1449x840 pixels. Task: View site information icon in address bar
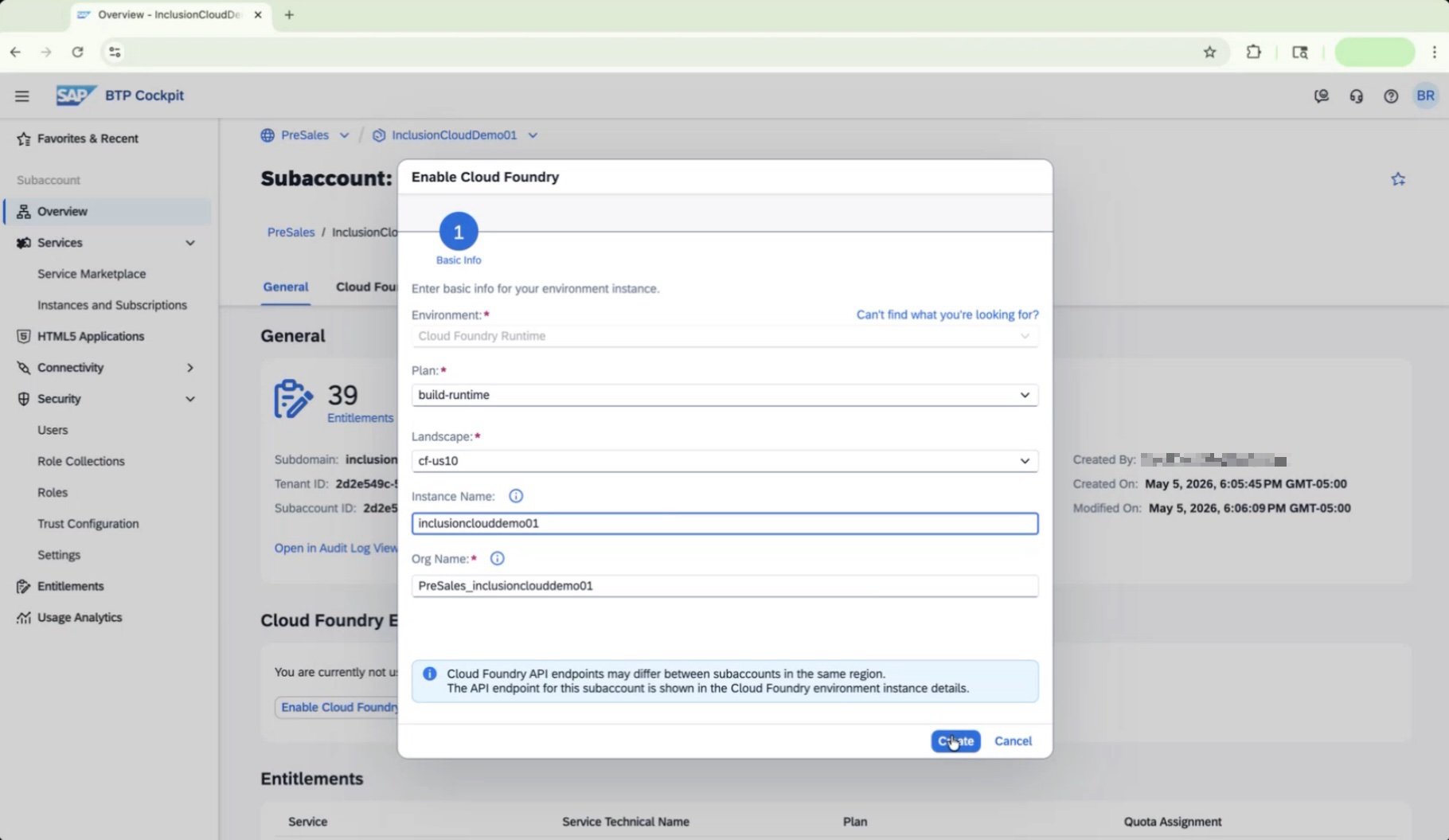pos(115,52)
